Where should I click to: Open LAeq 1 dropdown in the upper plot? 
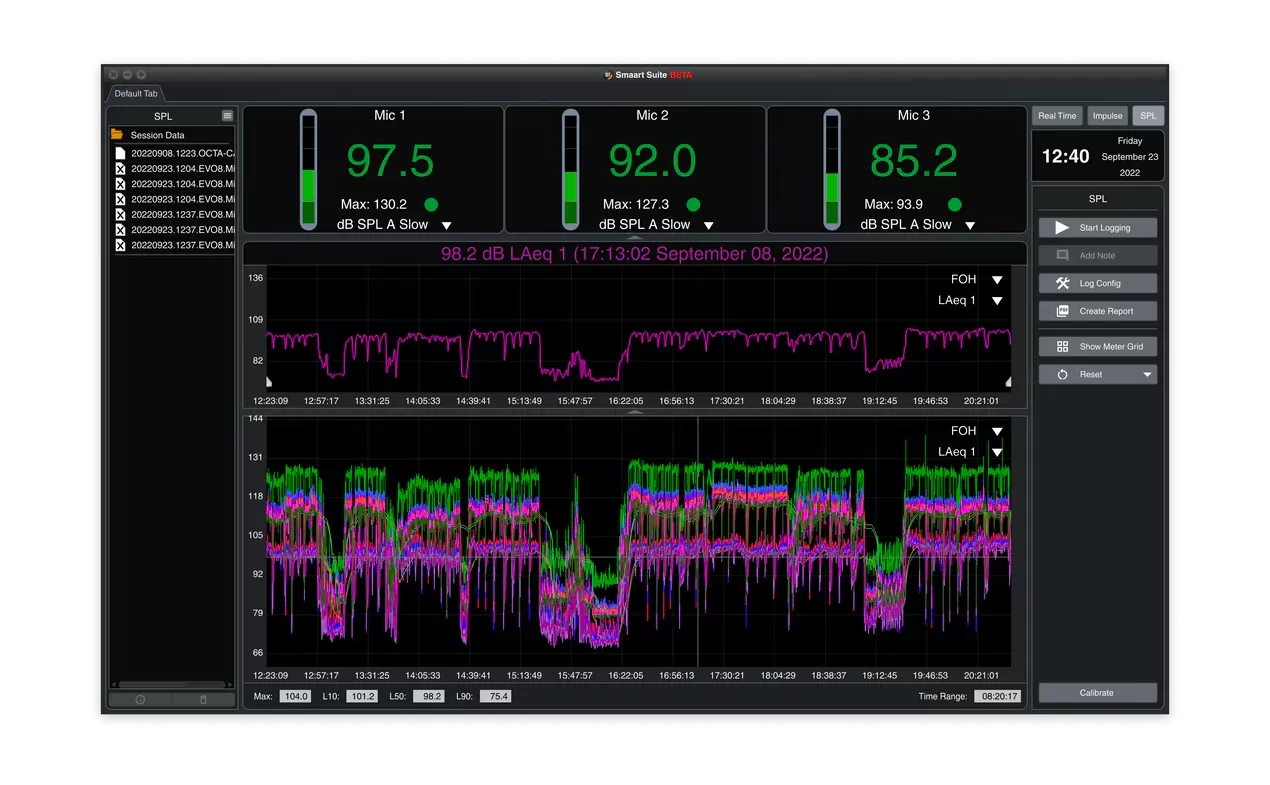click(x=997, y=301)
